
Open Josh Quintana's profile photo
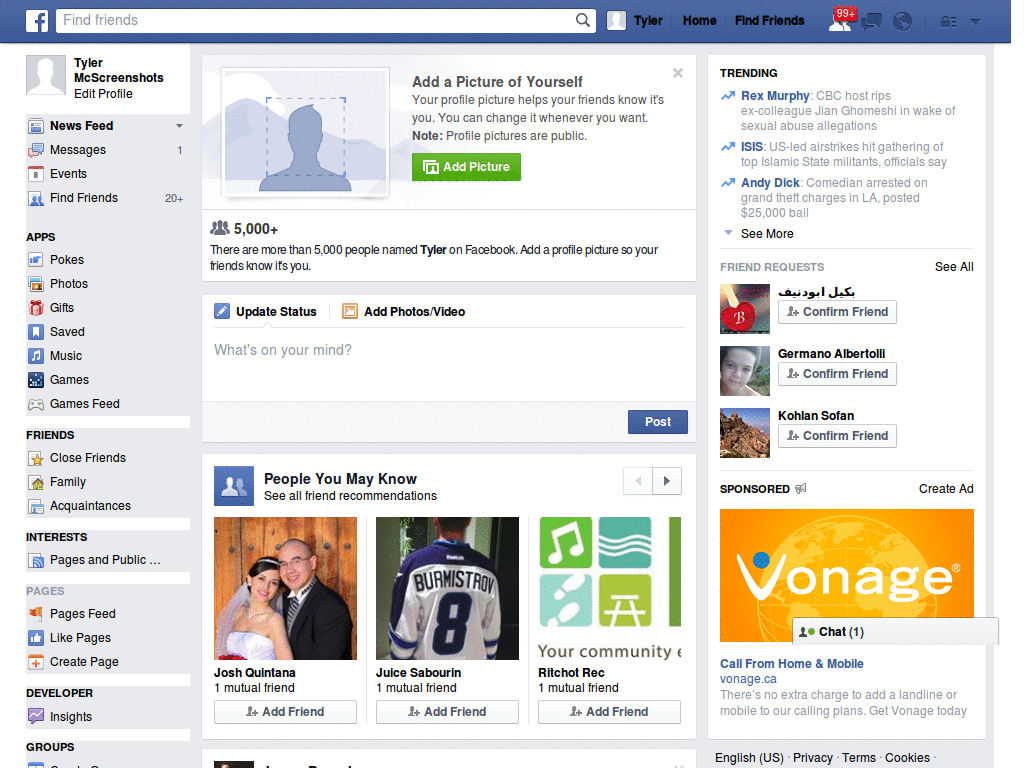tap(285, 588)
